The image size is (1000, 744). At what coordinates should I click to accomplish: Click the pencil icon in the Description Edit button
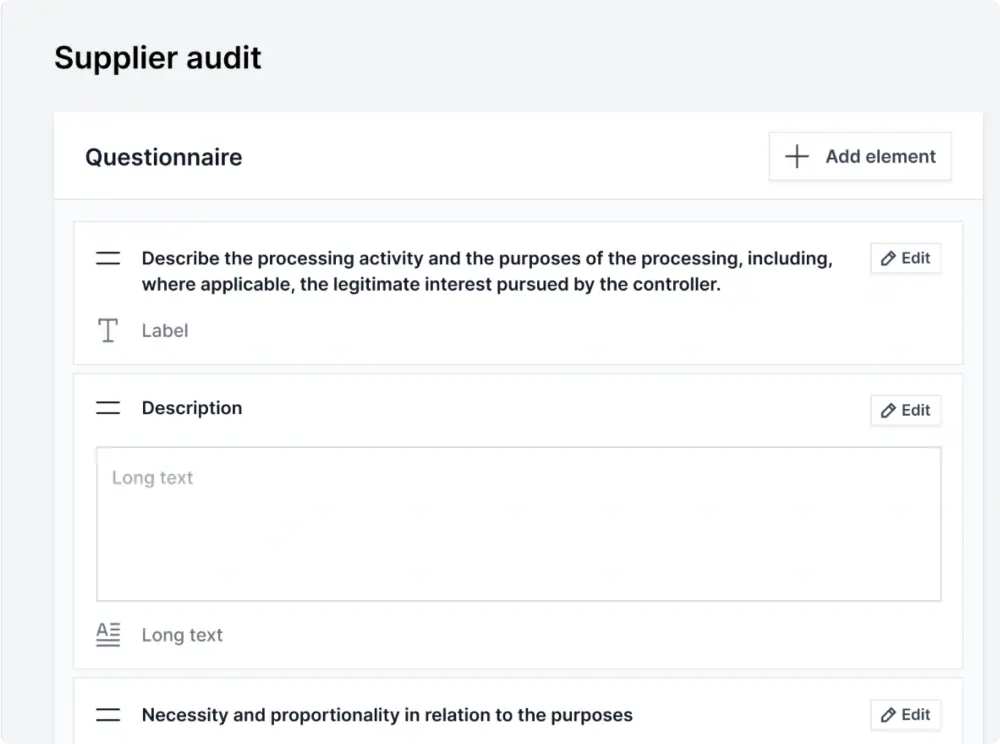pos(888,411)
